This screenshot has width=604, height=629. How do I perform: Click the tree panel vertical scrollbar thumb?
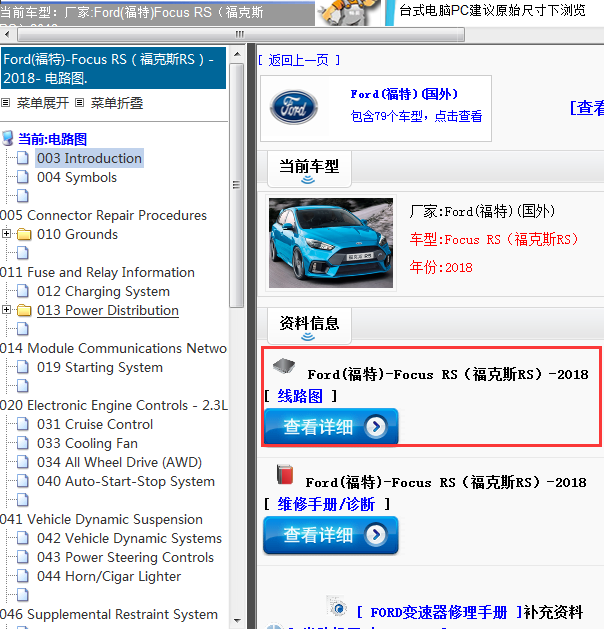[x=237, y=185]
